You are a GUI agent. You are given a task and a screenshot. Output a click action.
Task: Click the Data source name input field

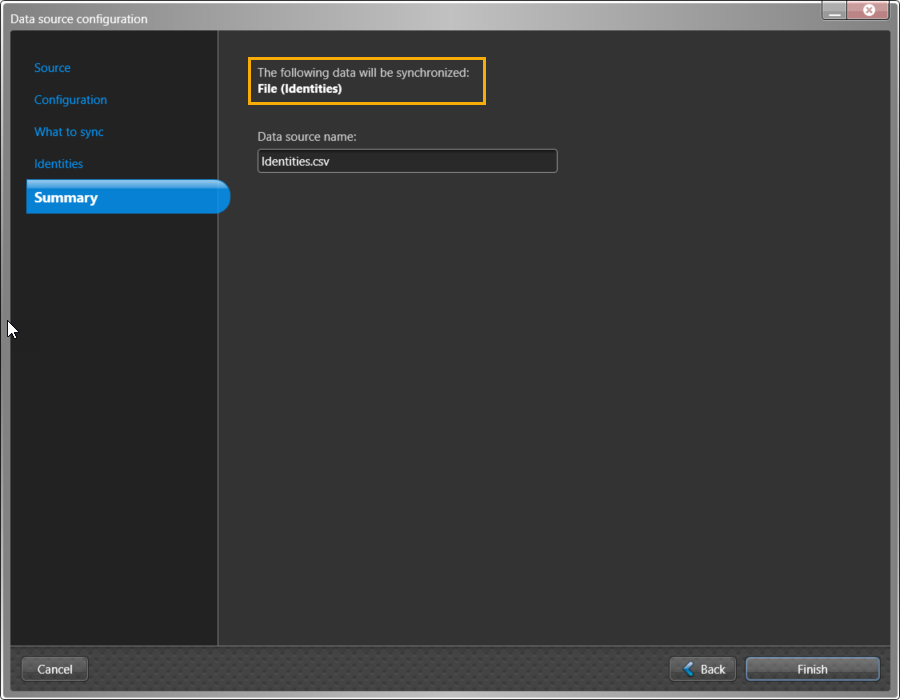pos(407,160)
